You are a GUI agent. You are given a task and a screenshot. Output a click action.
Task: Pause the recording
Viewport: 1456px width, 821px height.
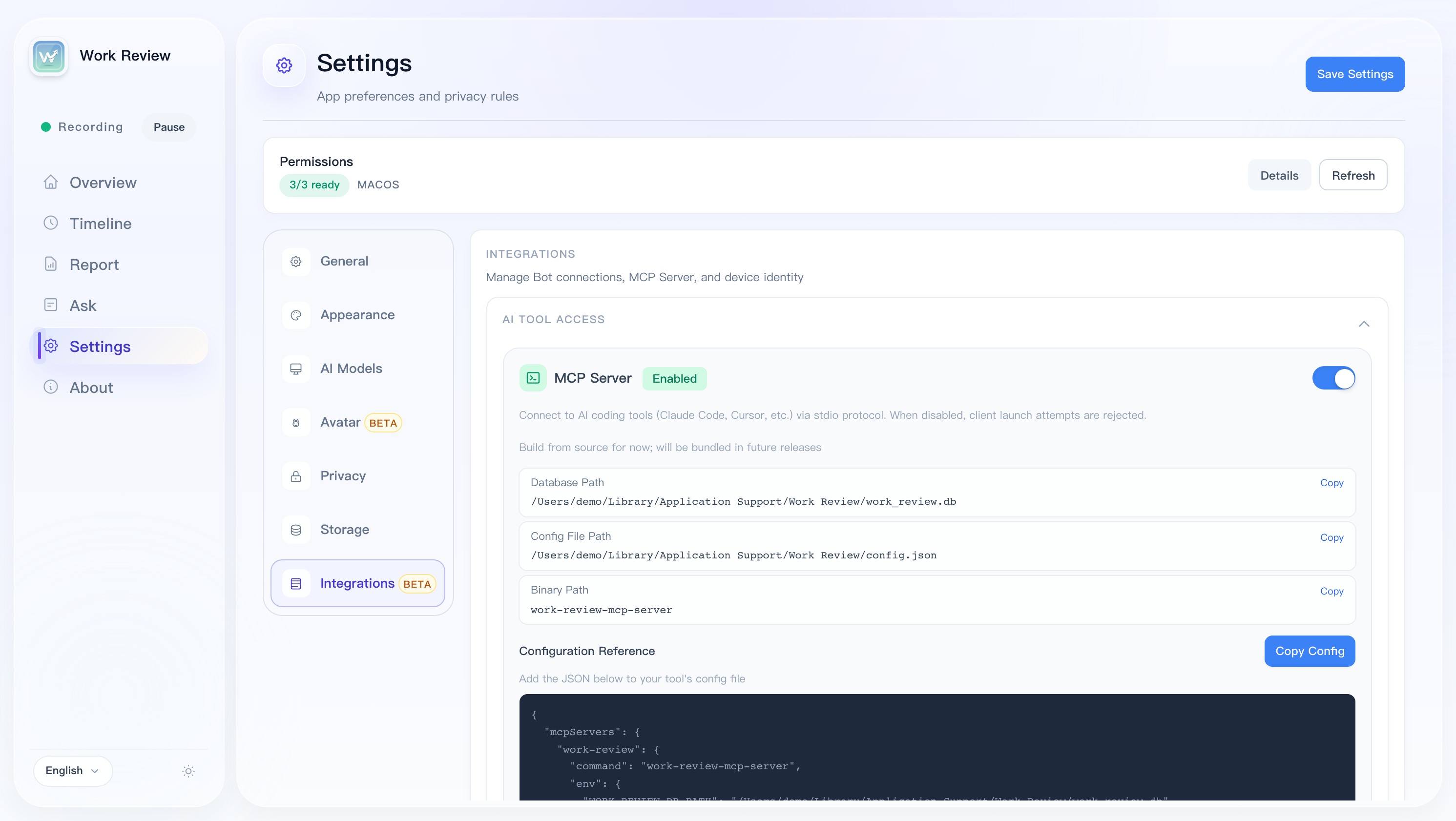pos(169,127)
